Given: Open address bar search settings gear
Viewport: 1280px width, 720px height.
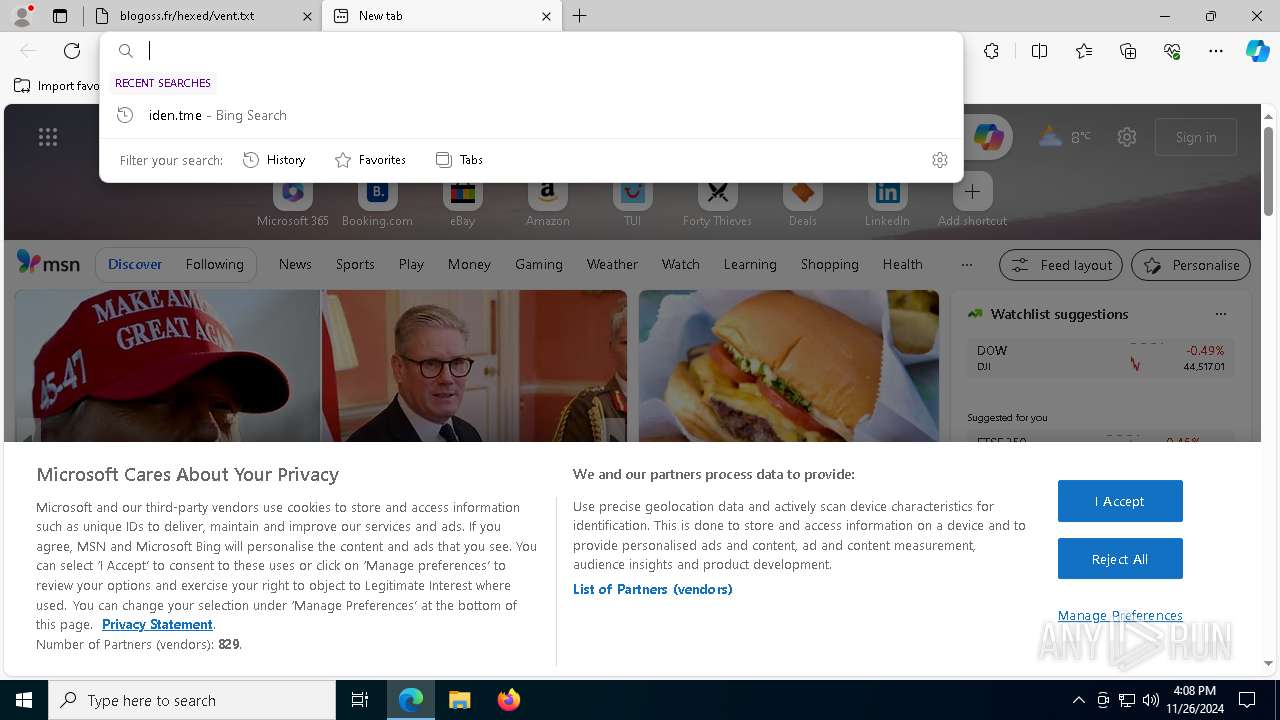Looking at the screenshot, I should pyautogui.click(x=939, y=160).
